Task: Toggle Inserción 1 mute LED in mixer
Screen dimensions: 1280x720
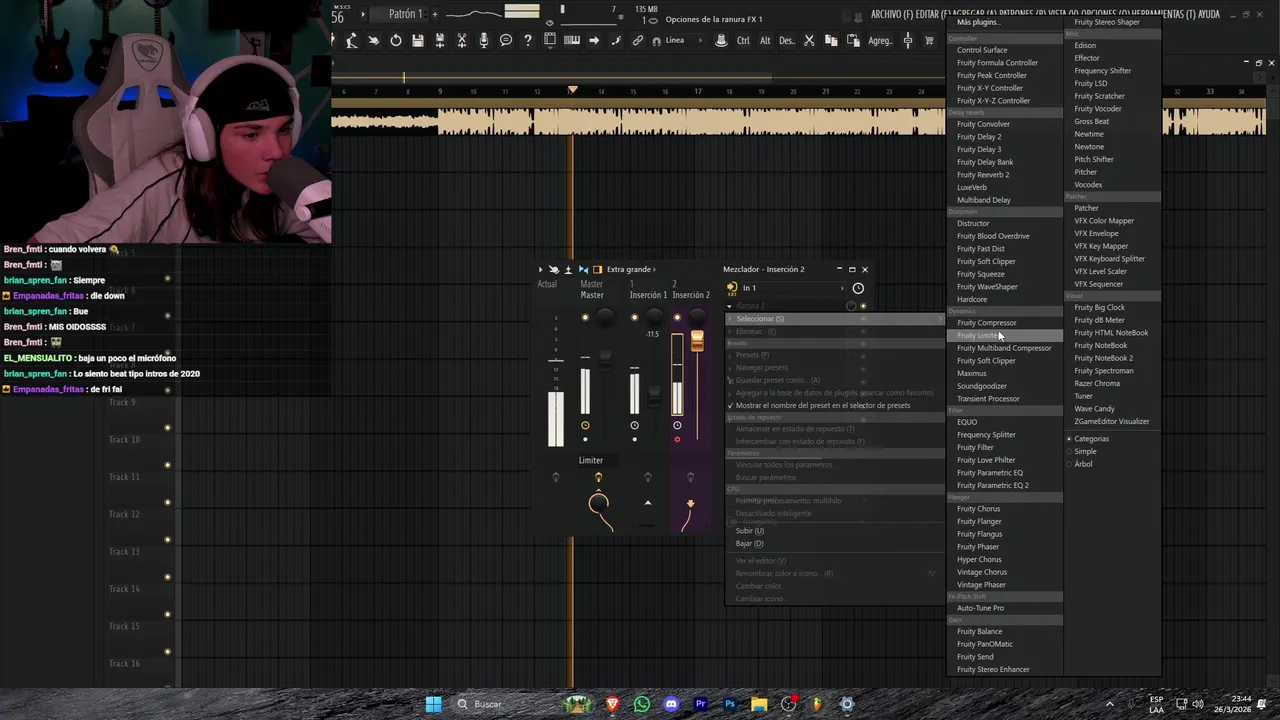Action: point(634,318)
